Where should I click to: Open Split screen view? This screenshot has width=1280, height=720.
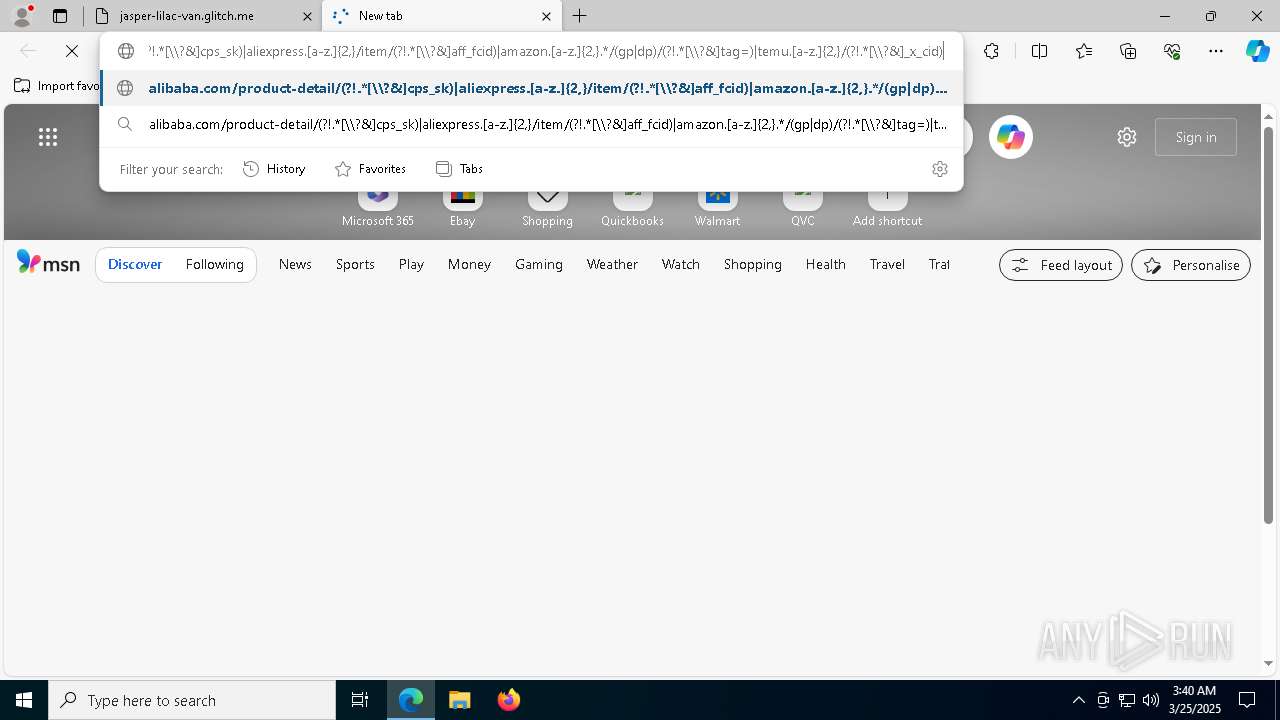pyautogui.click(x=1039, y=51)
